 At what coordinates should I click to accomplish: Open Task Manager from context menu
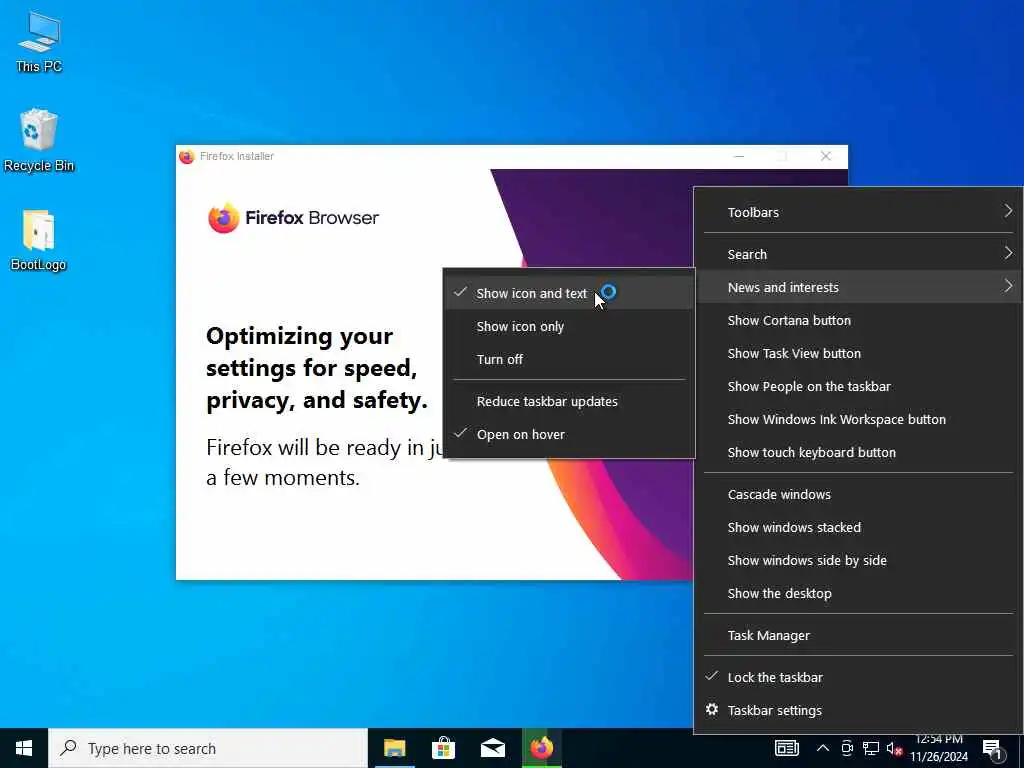(x=857, y=635)
